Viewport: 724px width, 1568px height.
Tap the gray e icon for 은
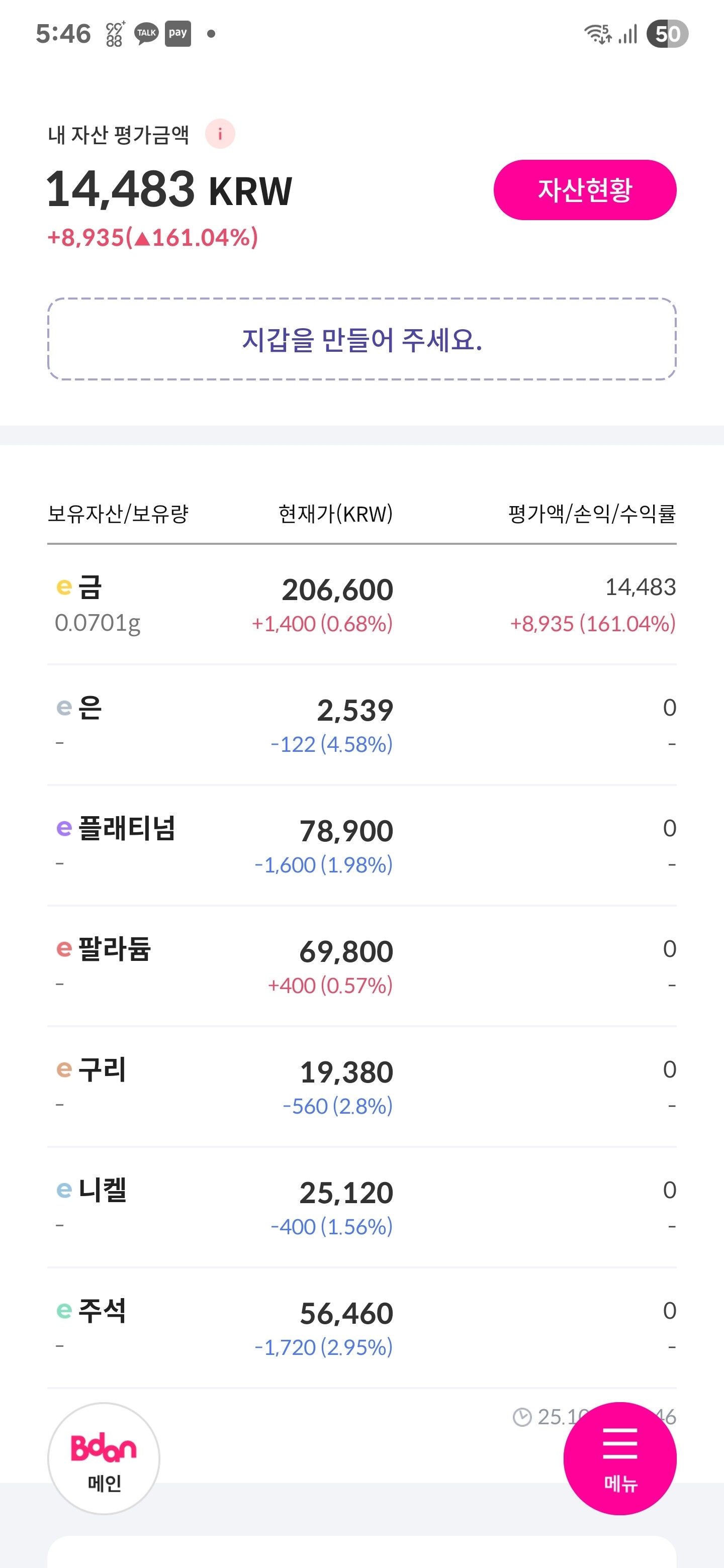[64, 708]
